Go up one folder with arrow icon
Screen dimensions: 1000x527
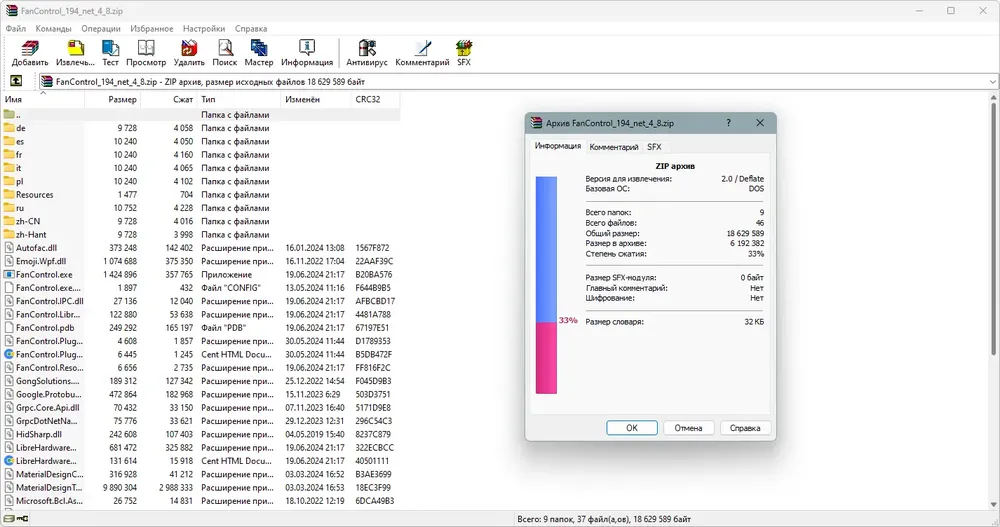pyautogui.click(x=16, y=81)
